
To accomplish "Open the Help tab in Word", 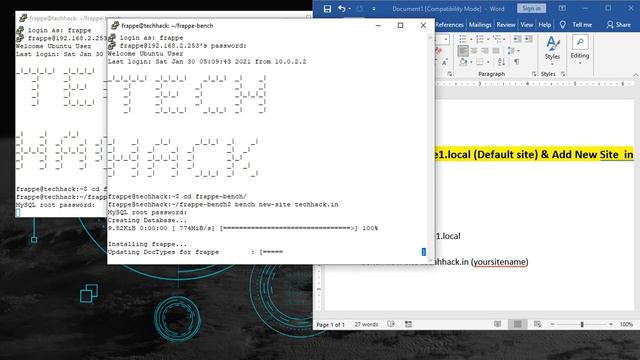I will [544, 25].
